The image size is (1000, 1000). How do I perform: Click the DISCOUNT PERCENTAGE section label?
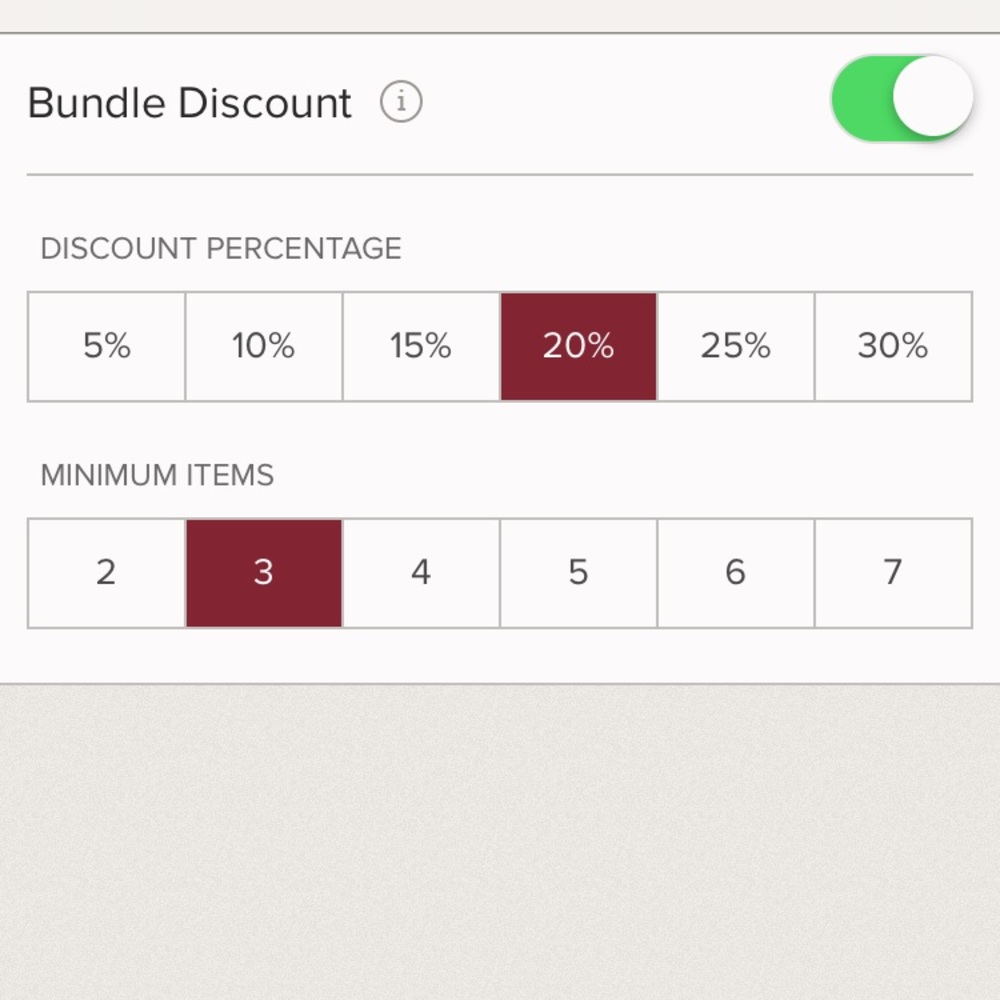coord(220,249)
